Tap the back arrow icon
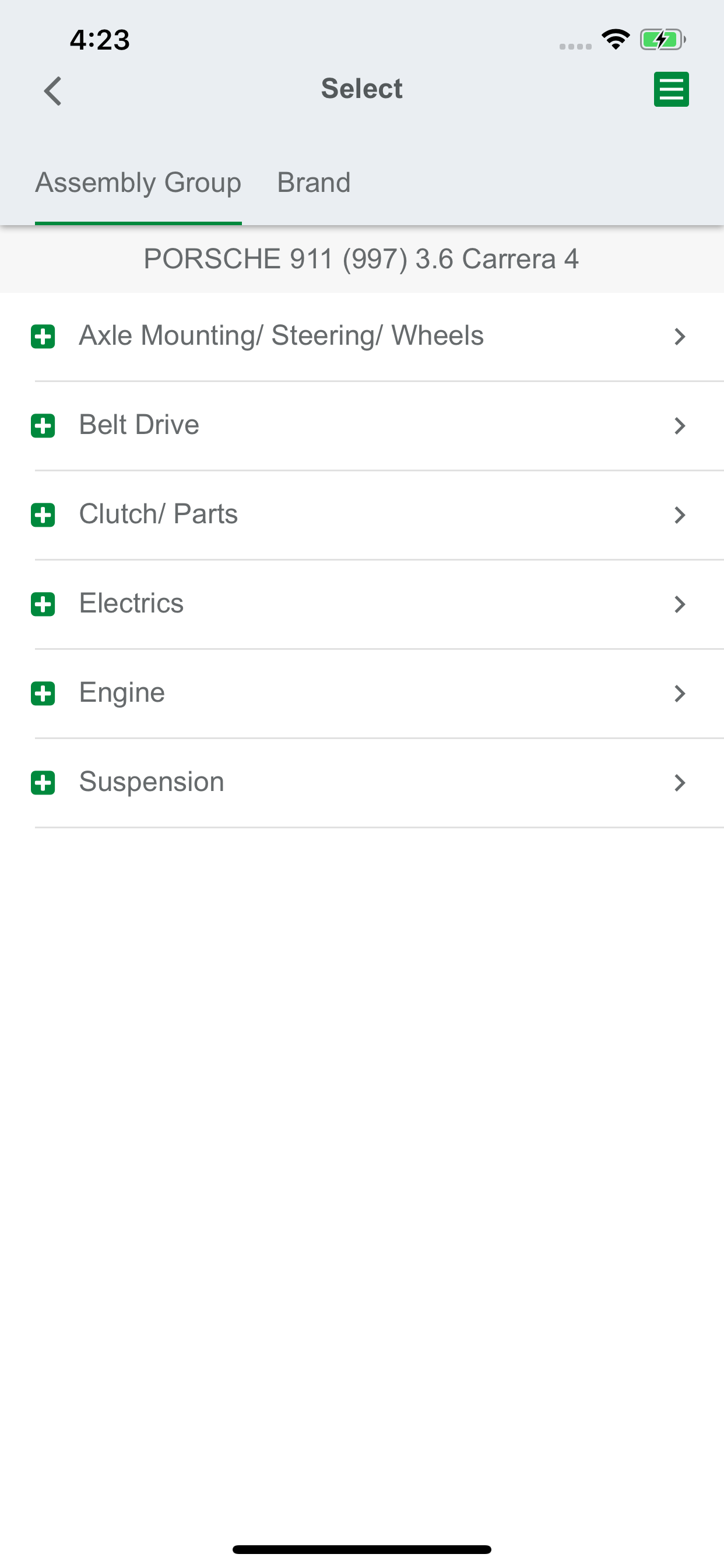724x1568 pixels. (x=53, y=90)
